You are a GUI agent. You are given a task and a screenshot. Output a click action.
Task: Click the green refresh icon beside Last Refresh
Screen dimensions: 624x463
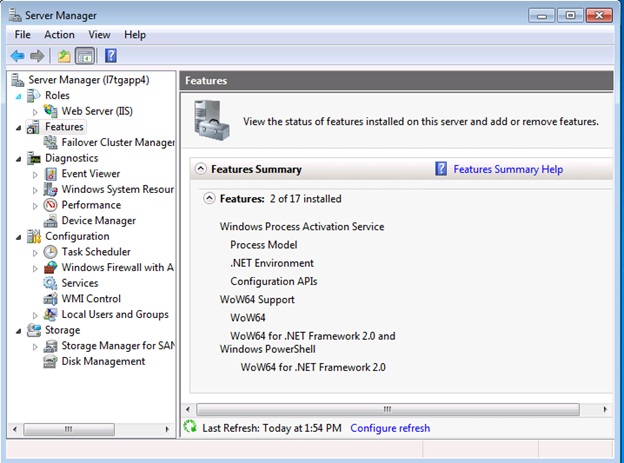click(190, 427)
